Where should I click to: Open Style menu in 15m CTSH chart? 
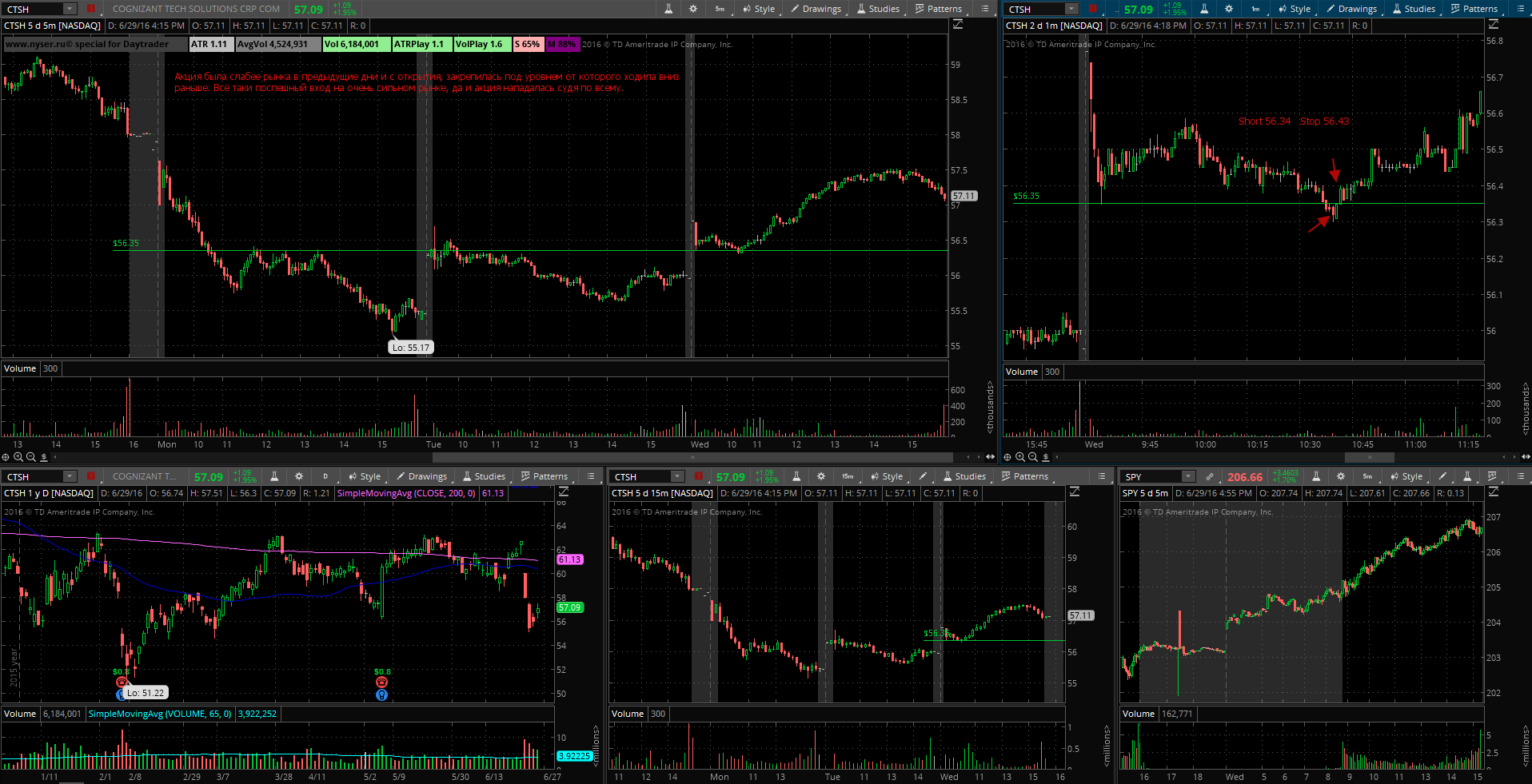[886, 476]
